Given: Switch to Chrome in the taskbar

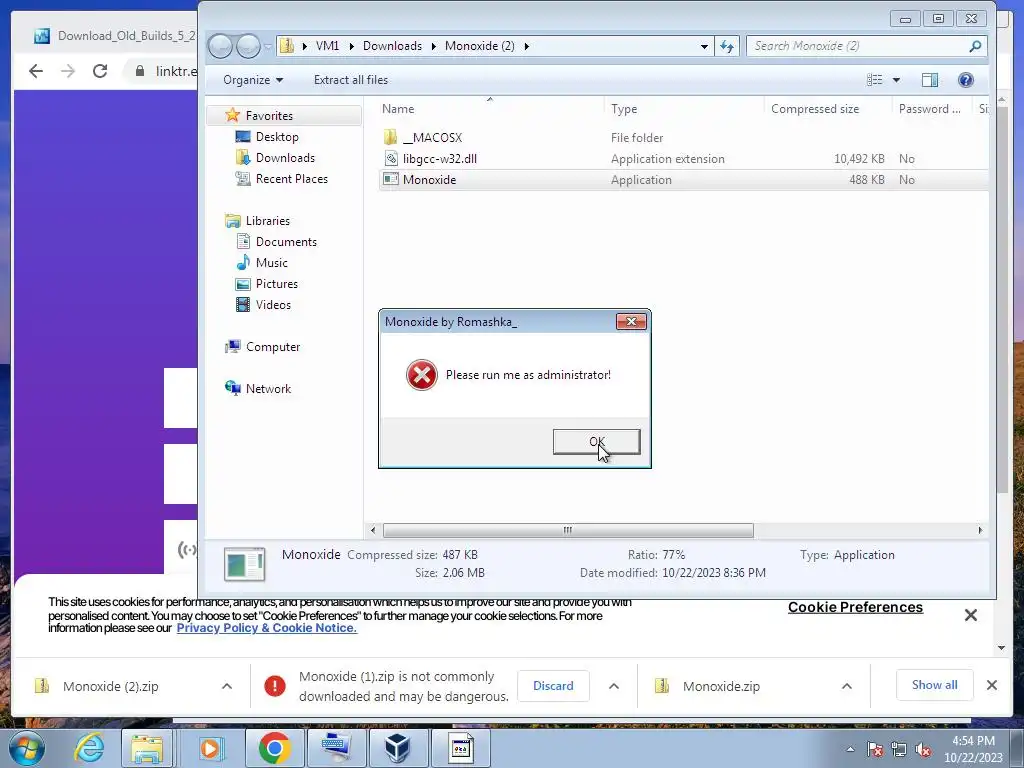Looking at the screenshot, I should pyautogui.click(x=274, y=748).
